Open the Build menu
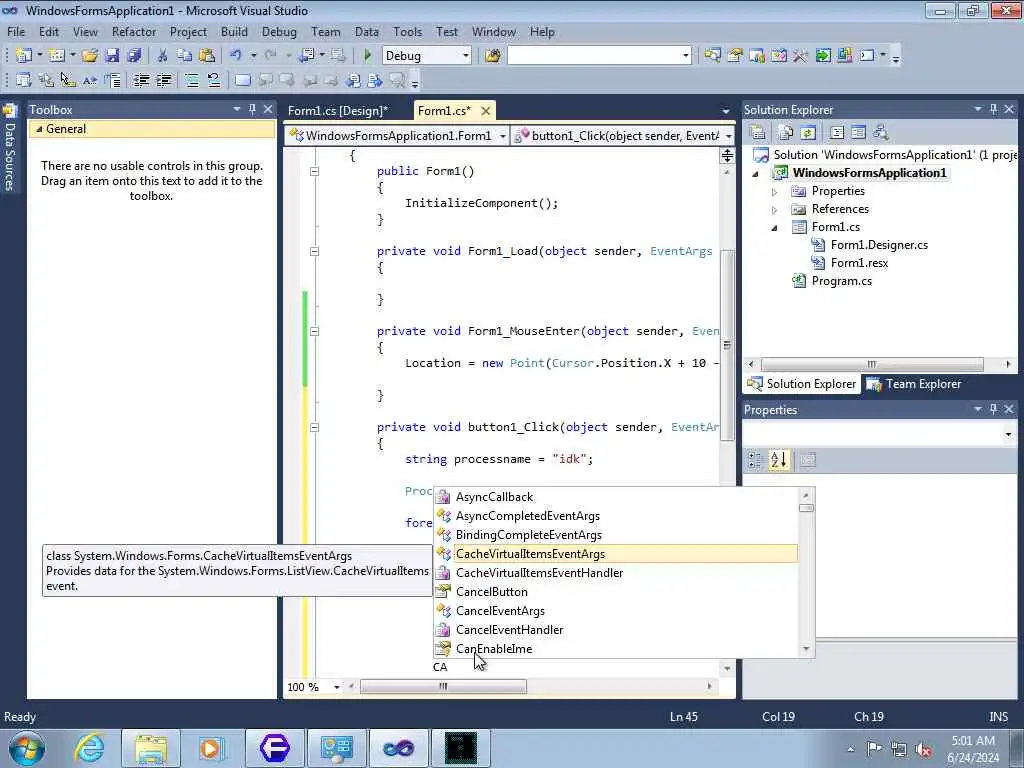 click(x=234, y=32)
